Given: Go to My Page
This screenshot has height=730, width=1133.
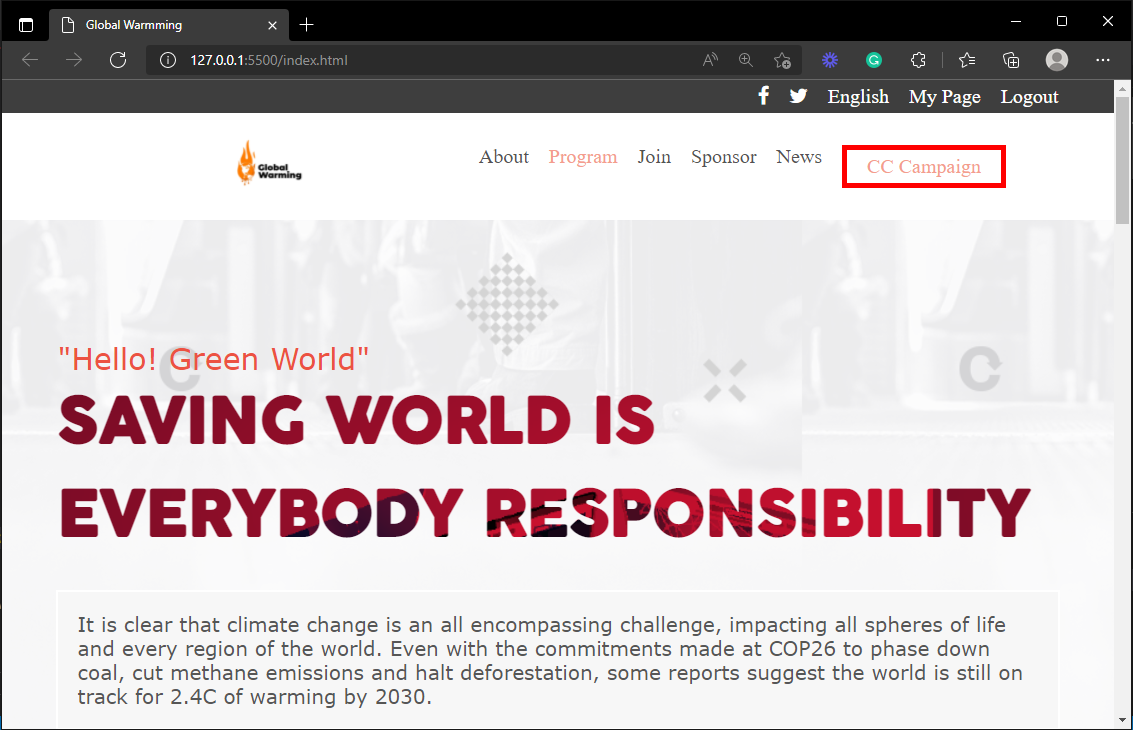Looking at the screenshot, I should tap(944, 97).
